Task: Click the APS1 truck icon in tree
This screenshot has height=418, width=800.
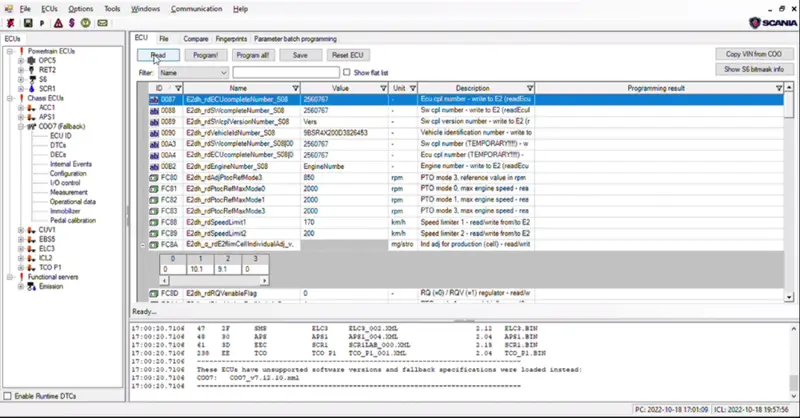Action: 31,117
